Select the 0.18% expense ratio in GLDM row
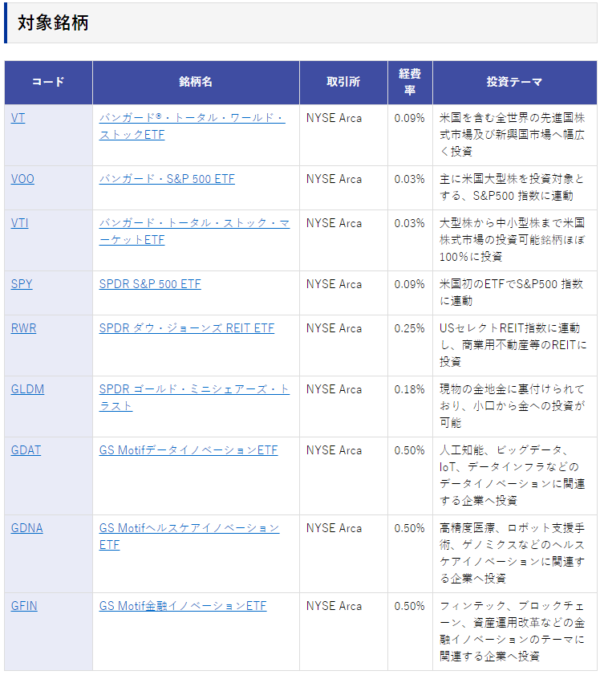 (x=409, y=390)
